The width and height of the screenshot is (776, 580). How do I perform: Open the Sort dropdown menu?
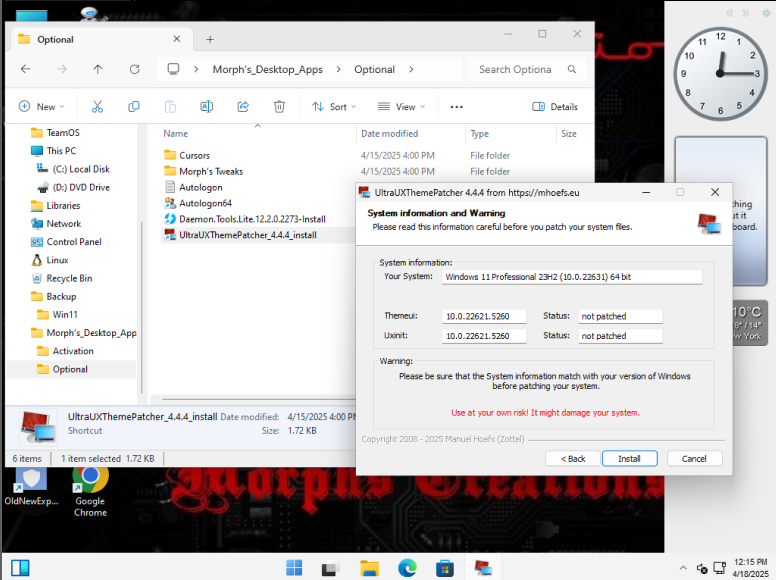(334, 106)
